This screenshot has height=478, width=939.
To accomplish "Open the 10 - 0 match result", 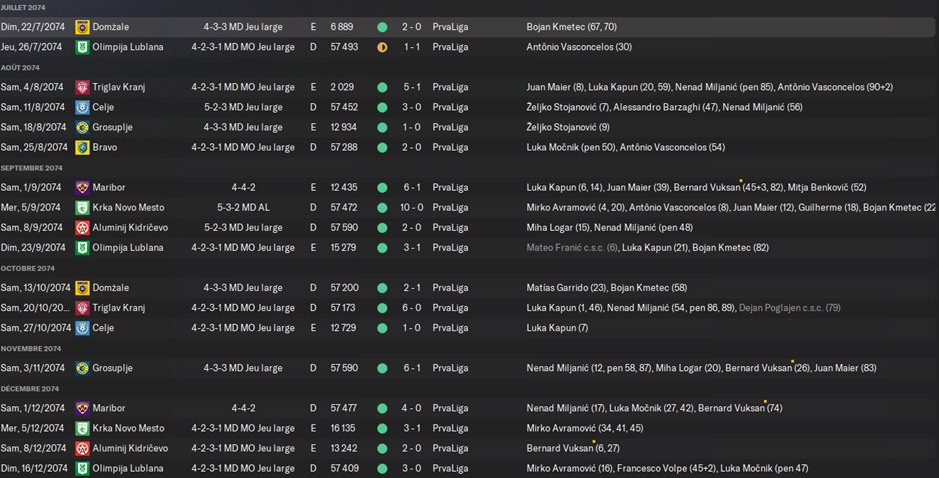I will tap(411, 207).
